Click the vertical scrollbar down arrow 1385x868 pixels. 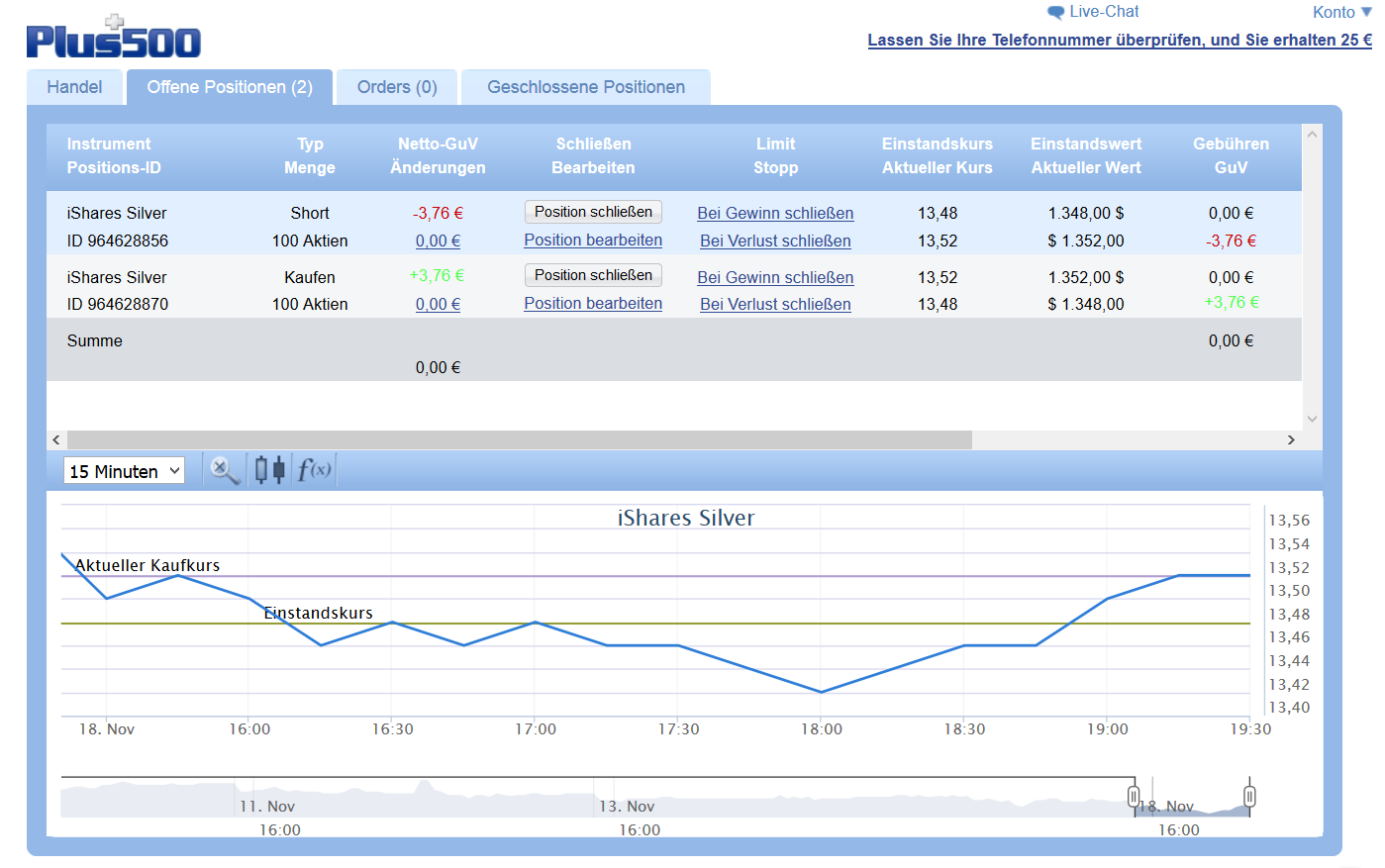click(1313, 419)
